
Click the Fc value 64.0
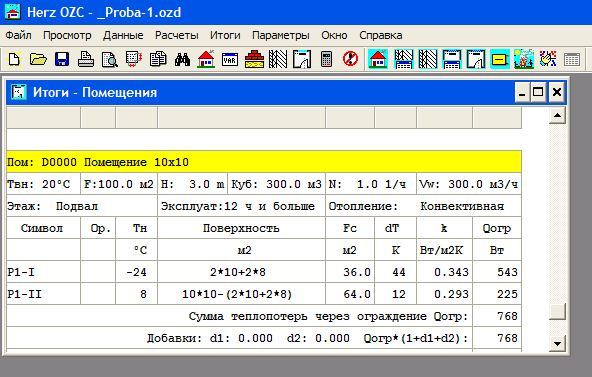point(357,294)
